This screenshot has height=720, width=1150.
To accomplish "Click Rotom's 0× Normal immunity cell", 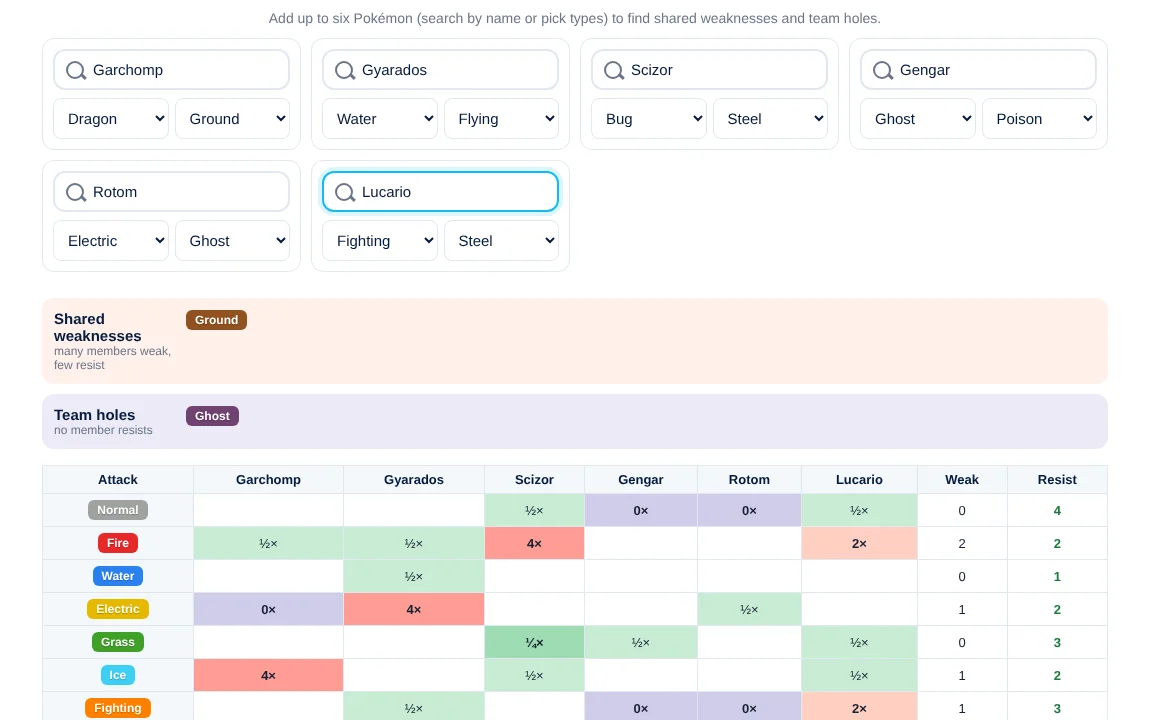I will pyautogui.click(x=749, y=510).
